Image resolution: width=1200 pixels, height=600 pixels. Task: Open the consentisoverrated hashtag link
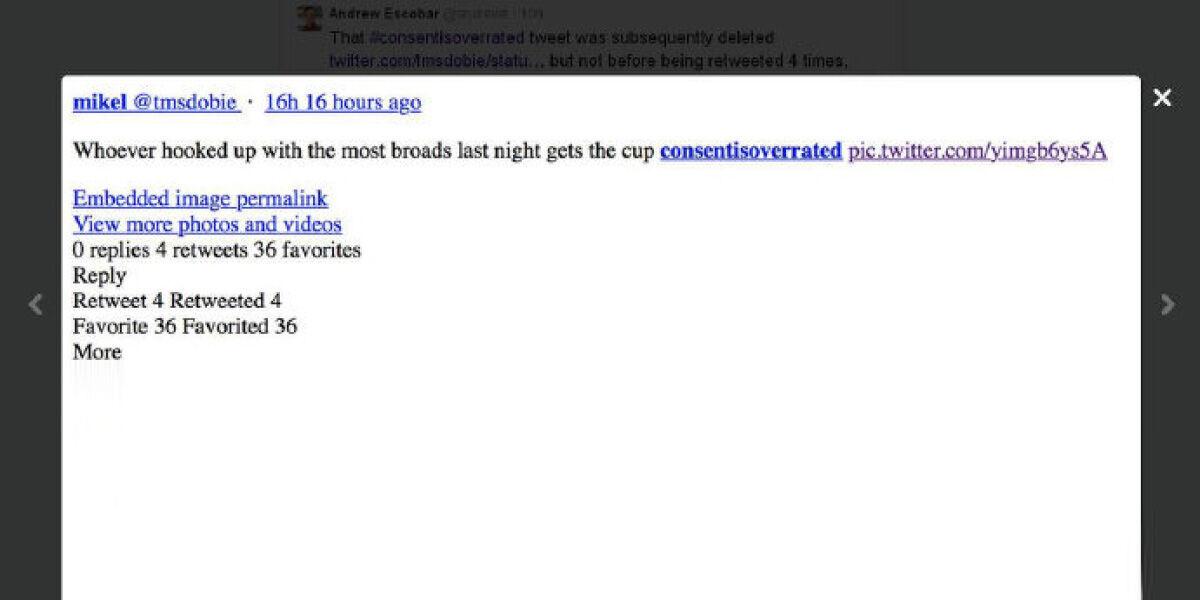coord(751,151)
